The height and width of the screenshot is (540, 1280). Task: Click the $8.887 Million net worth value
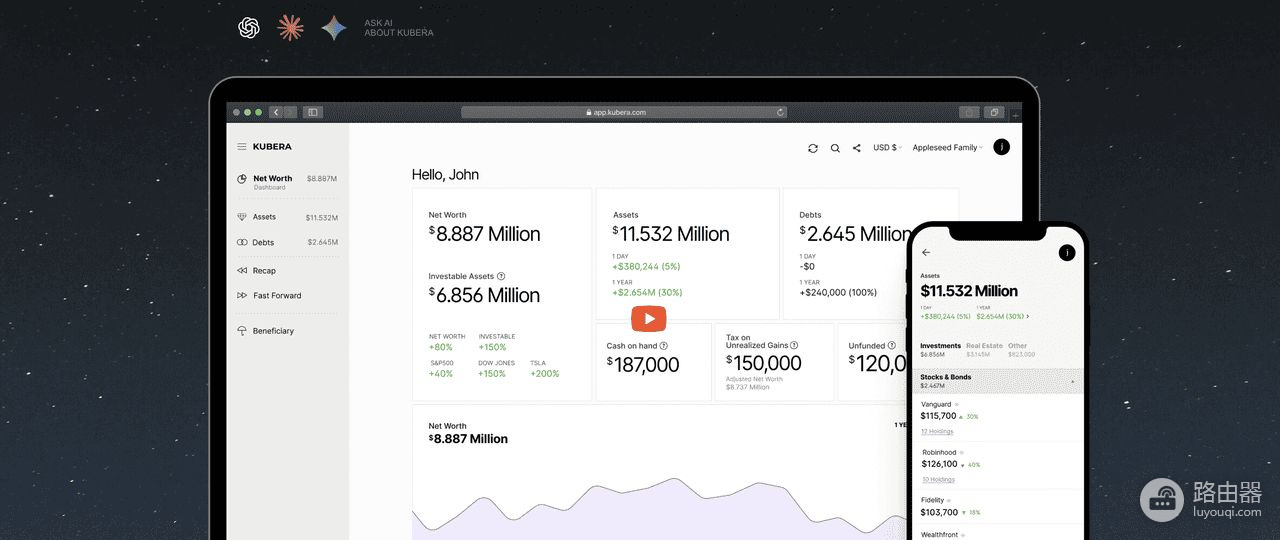click(485, 234)
